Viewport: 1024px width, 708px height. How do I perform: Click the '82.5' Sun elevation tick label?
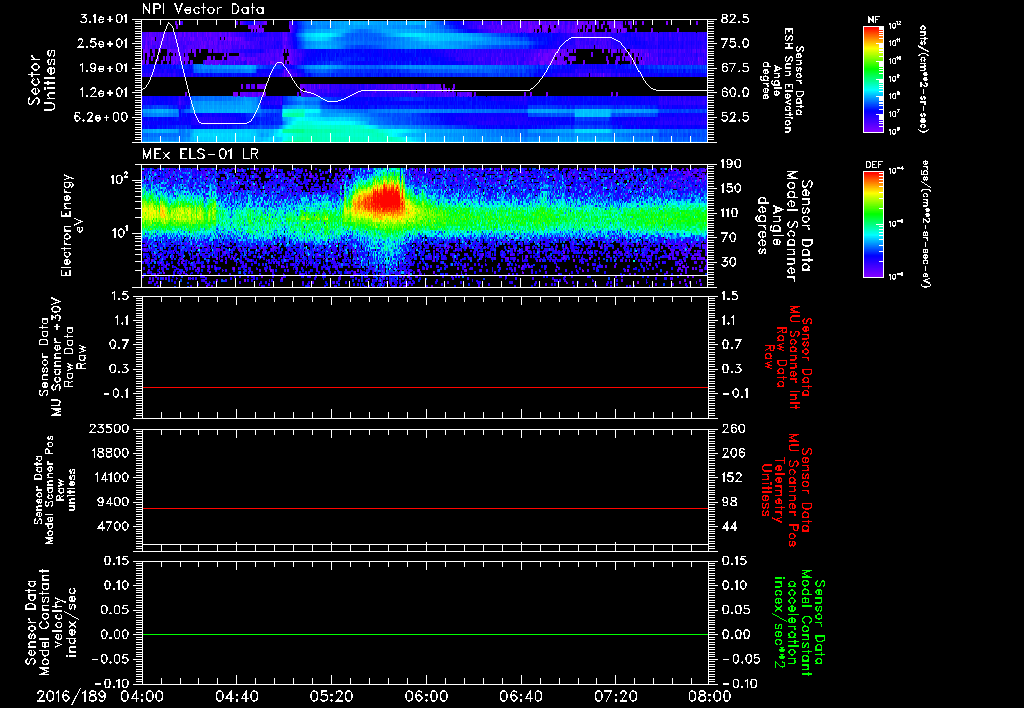[735, 18]
